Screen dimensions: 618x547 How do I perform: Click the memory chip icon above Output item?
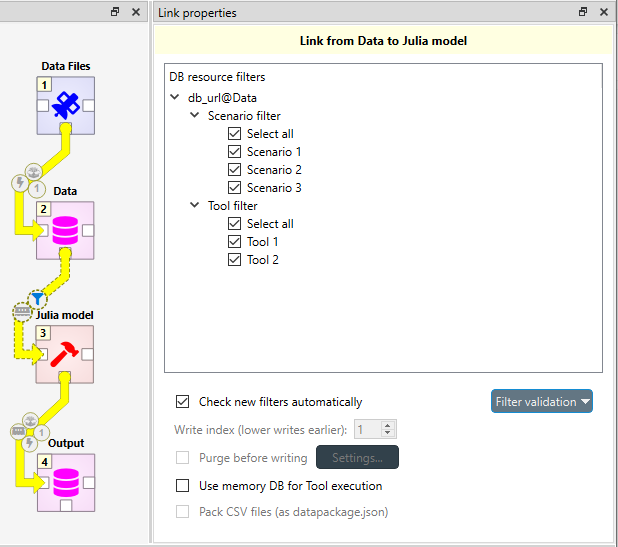(18, 431)
